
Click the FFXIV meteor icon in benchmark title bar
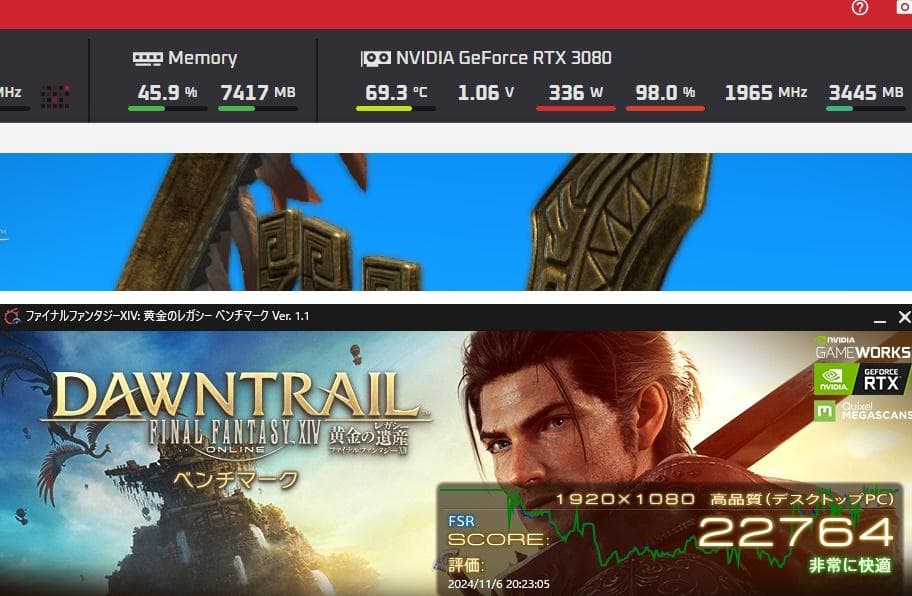tap(12, 317)
